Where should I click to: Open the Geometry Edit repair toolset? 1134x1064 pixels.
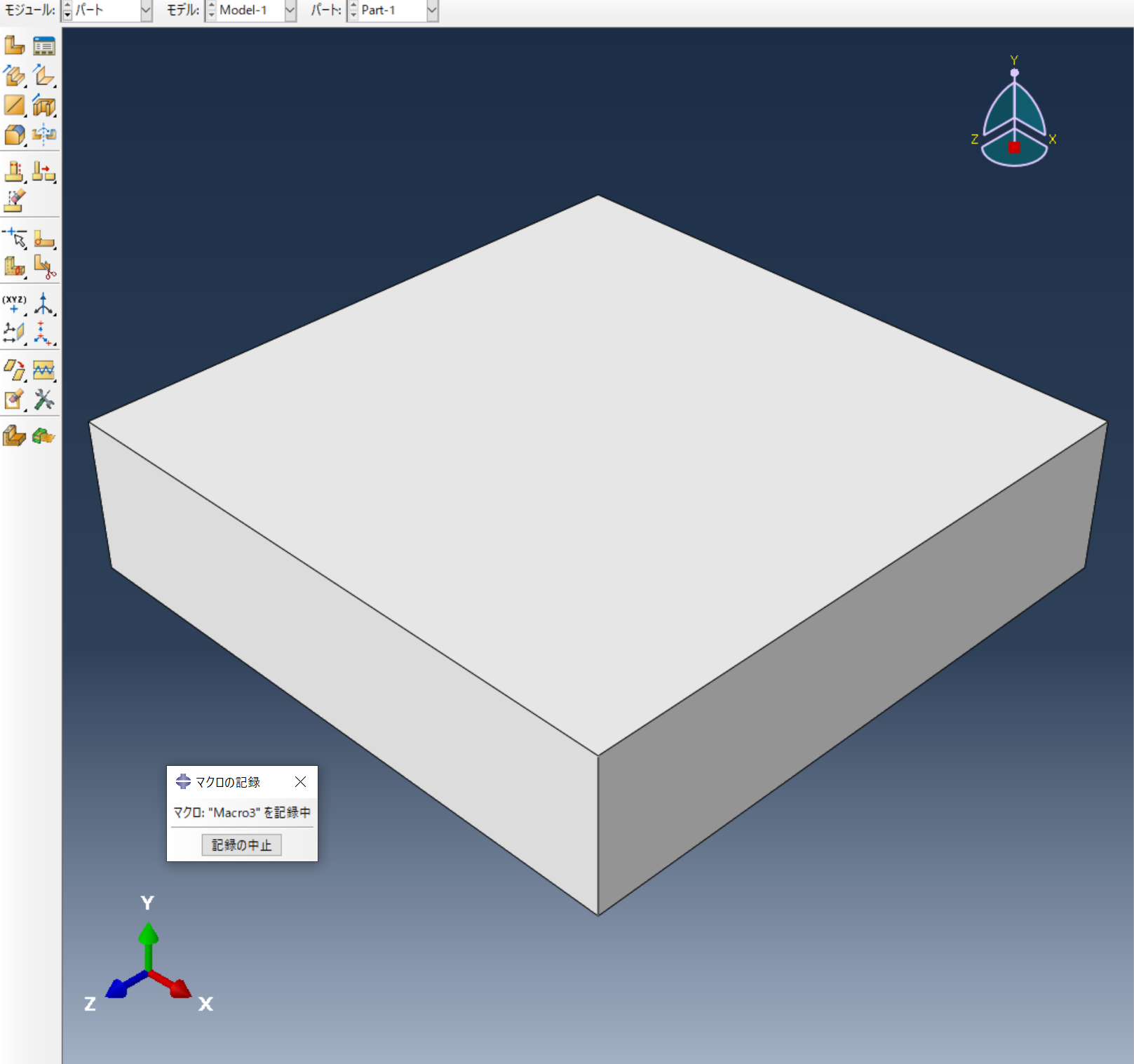[x=43, y=401]
